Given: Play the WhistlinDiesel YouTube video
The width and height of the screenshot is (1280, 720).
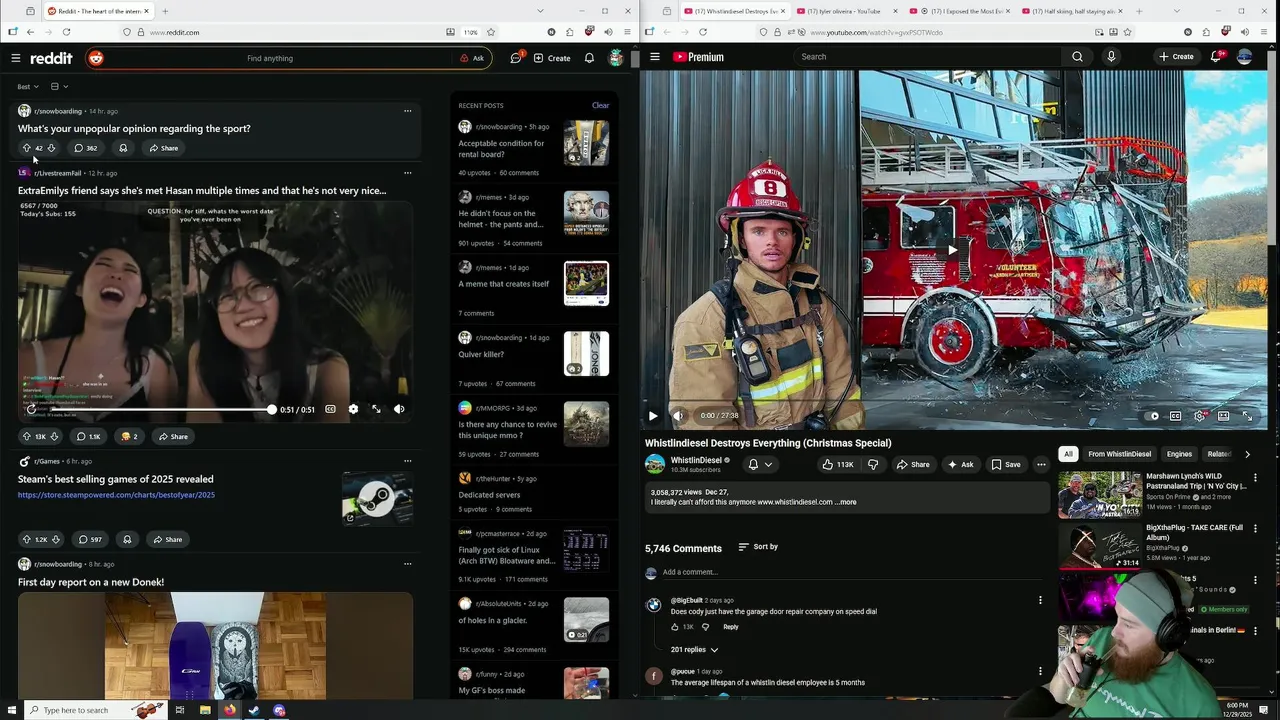Looking at the screenshot, I should coord(653,416).
